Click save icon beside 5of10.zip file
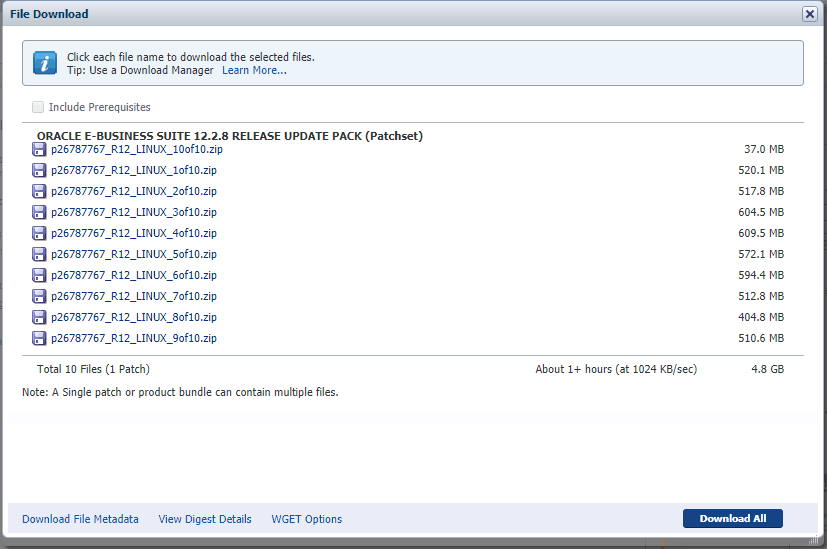This screenshot has height=549, width=827. pyautogui.click(x=39, y=254)
